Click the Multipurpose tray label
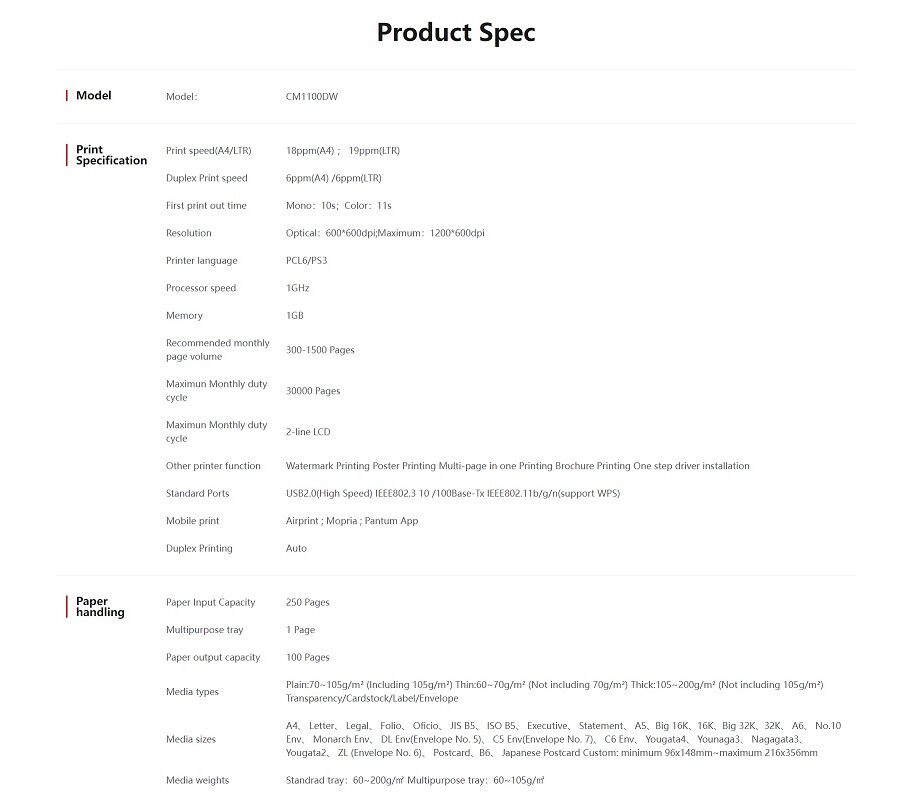 (204, 630)
